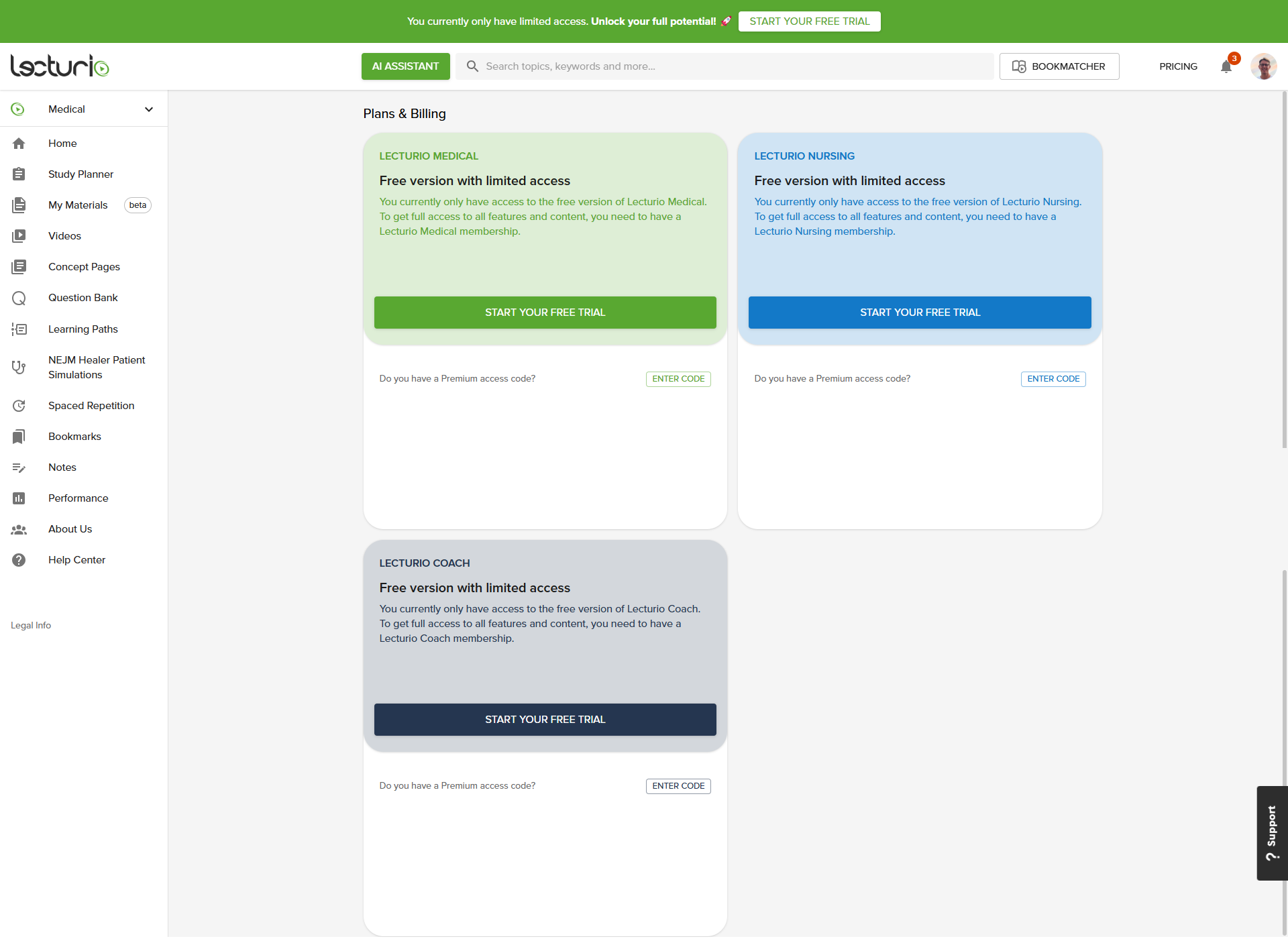Viewport: 1288px width, 947px height.
Task: Click the Help Center question icon
Action: point(19,560)
